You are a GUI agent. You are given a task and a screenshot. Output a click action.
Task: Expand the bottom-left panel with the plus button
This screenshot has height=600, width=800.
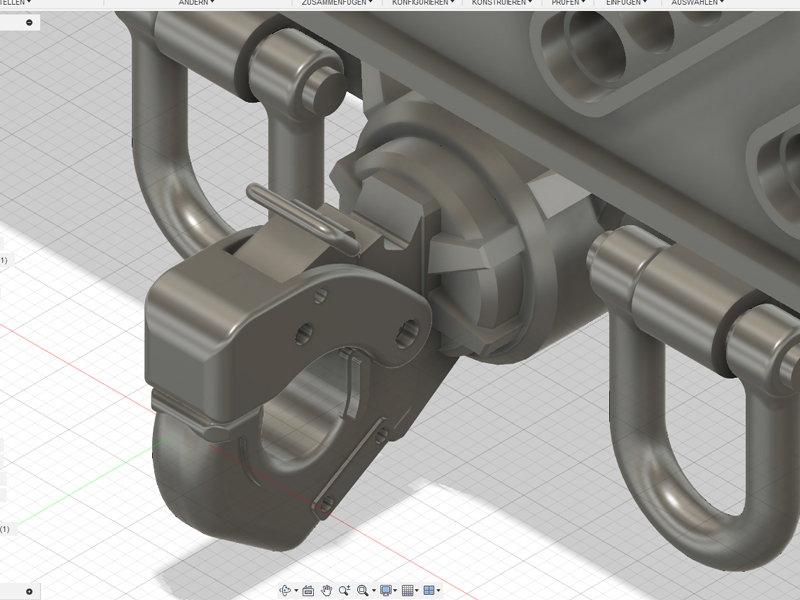point(29,591)
